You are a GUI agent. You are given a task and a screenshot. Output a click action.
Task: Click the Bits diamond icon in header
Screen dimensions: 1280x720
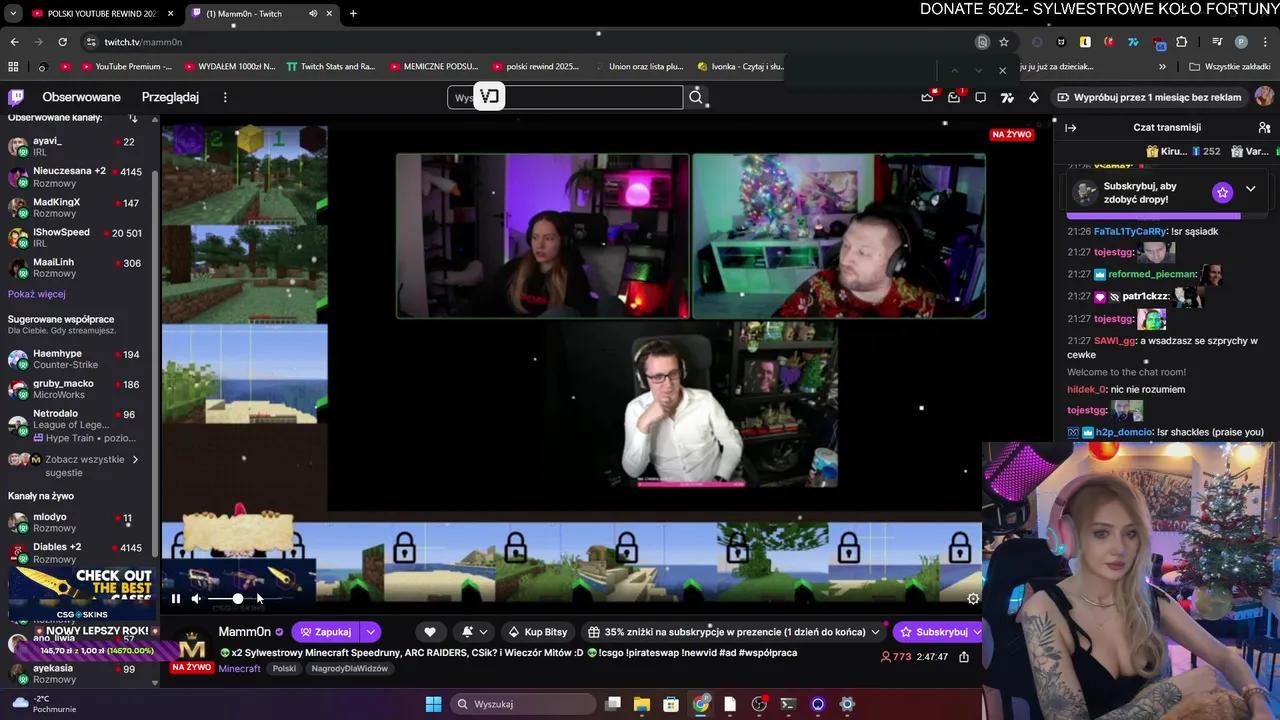[x=1034, y=97]
